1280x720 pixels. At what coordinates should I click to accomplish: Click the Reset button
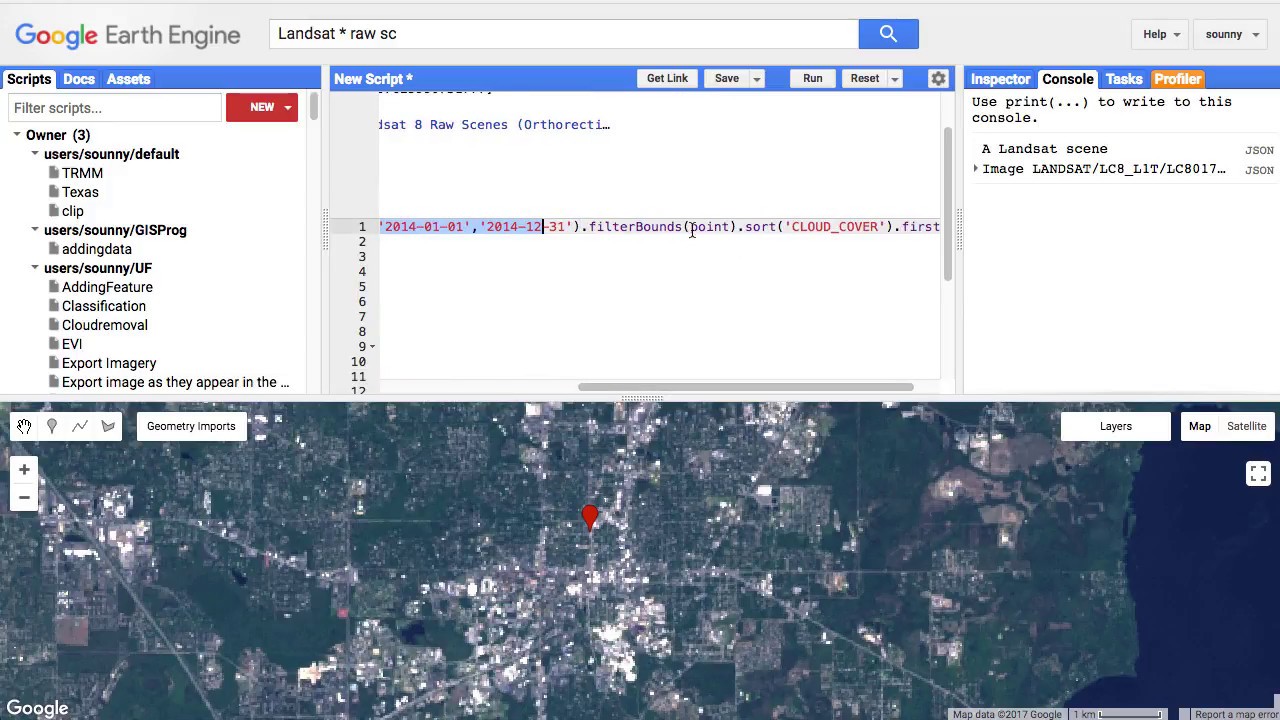865,79
